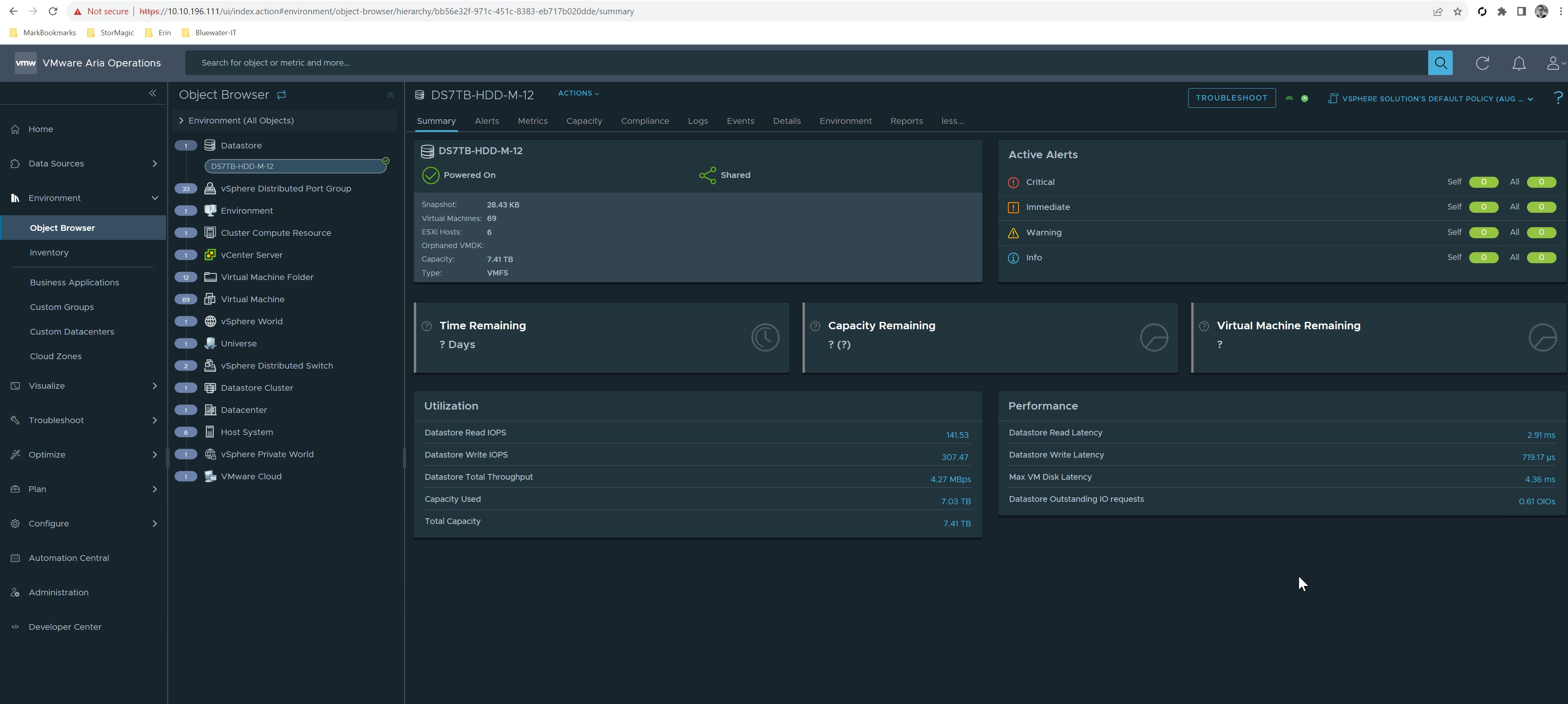This screenshot has width=1568, height=704.
Task: Click less... to collapse tabs
Action: (952, 121)
